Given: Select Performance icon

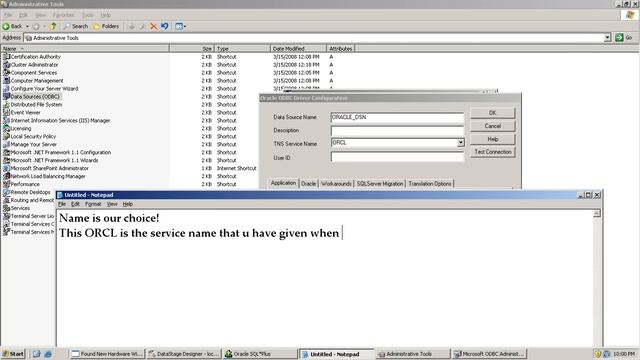Looking at the screenshot, I should tap(6, 184).
